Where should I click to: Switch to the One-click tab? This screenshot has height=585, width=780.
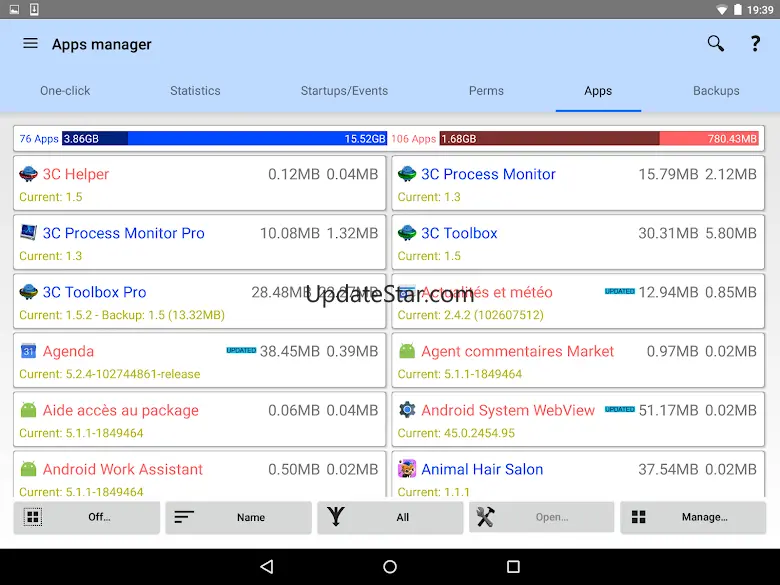pyautogui.click(x=65, y=91)
